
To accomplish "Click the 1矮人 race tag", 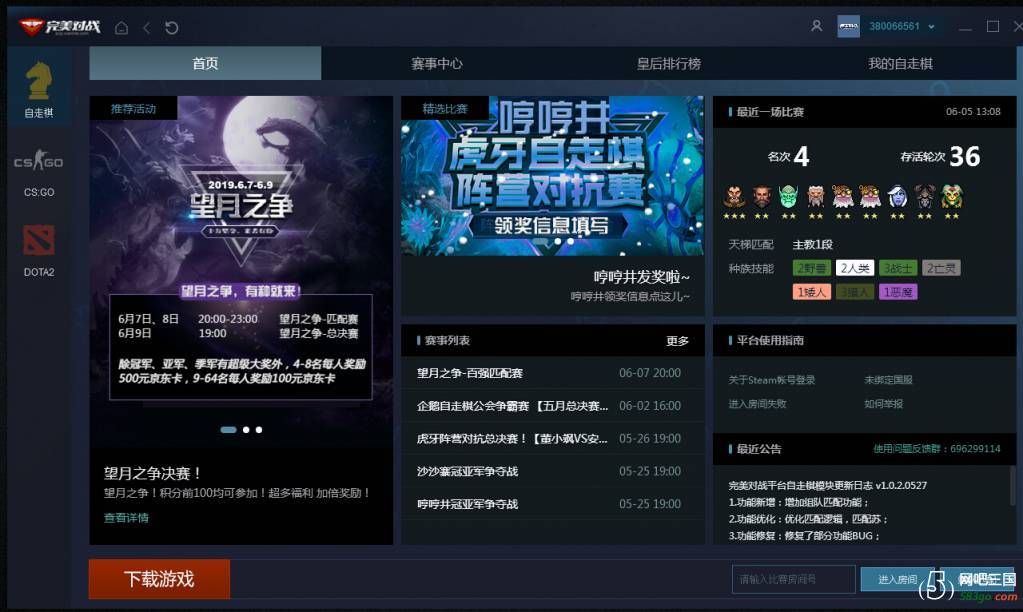I will 812,292.
